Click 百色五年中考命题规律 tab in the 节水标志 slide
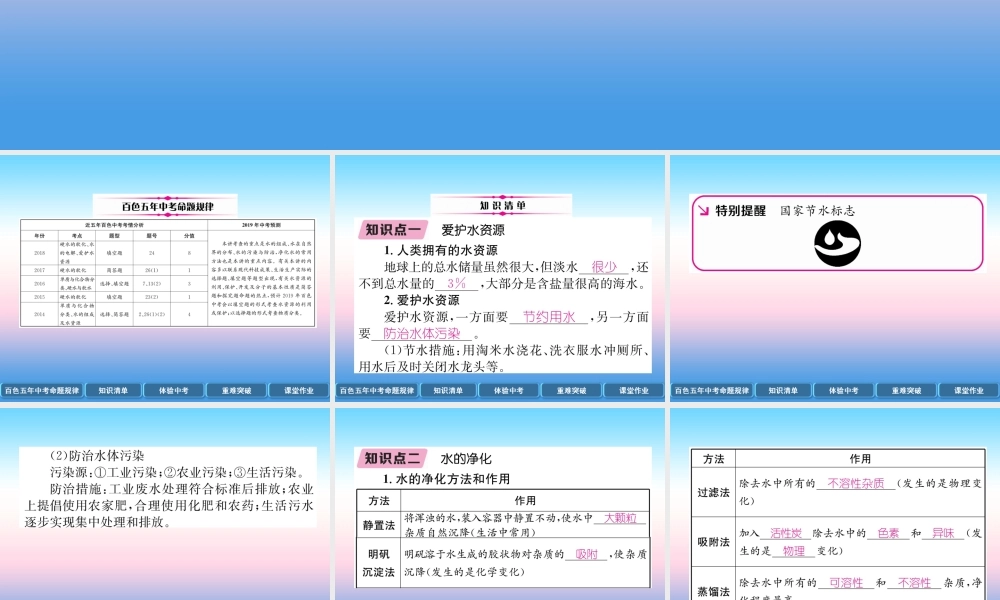The width and height of the screenshot is (1000, 600). [x=712, y=390]
